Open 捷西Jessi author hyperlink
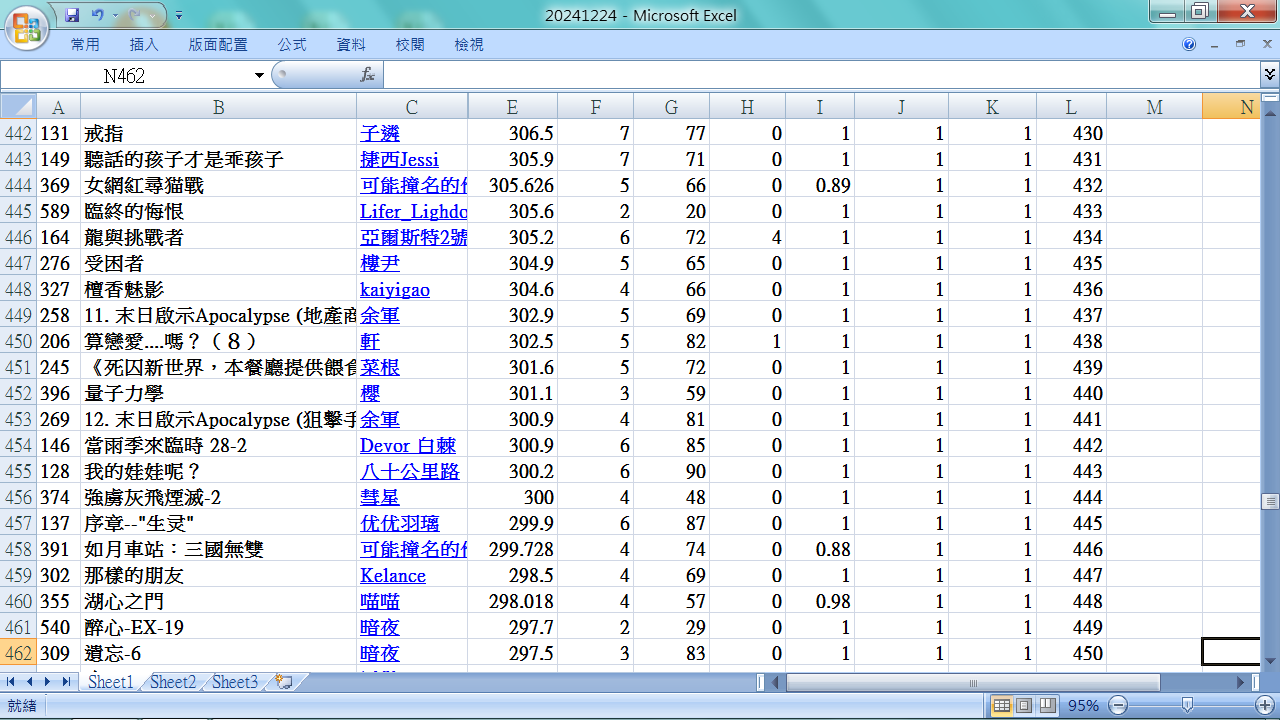This screenshot has width=1280, height=720. pos(399,159)
